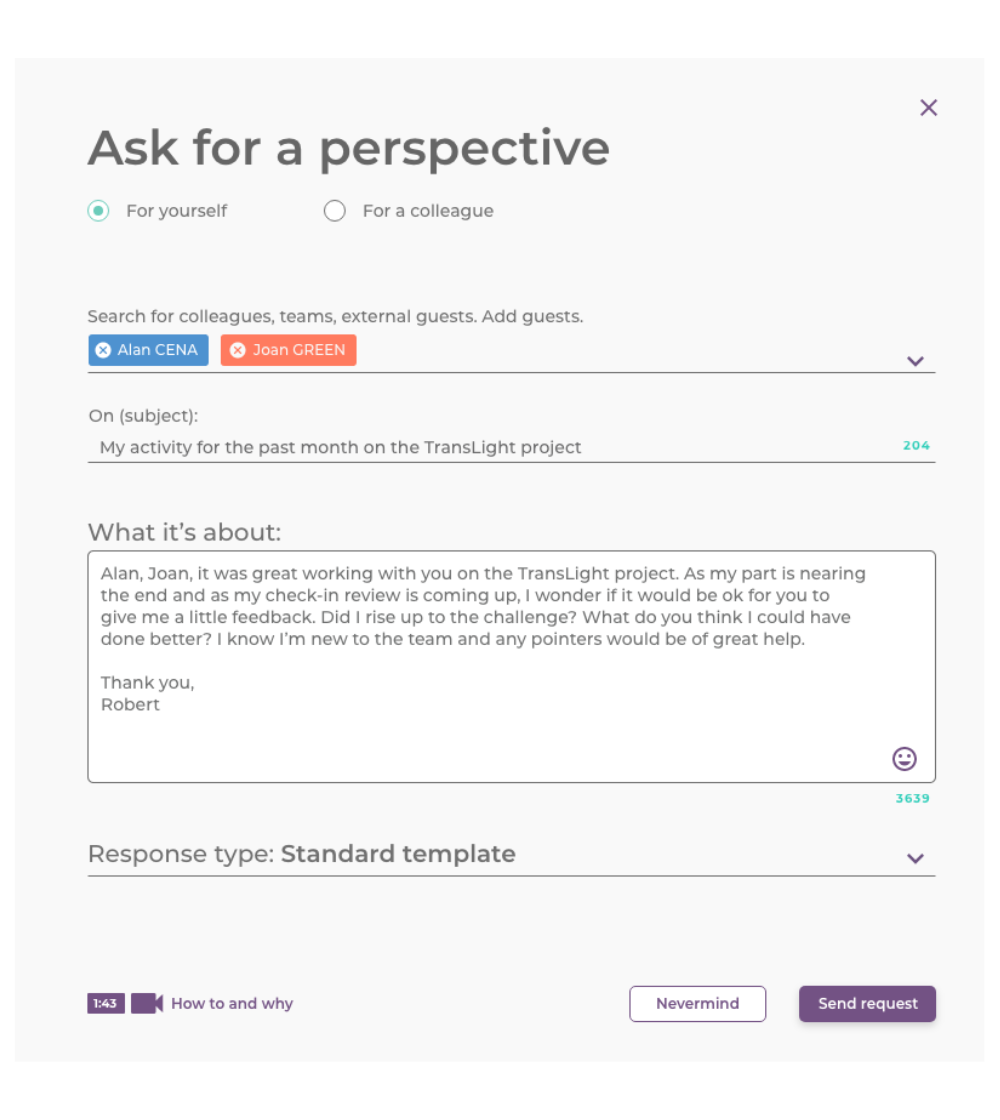Expand "Response type: Standard template" options
Viewport: 1000px width, 1120px height.
(x=913, y=858)
